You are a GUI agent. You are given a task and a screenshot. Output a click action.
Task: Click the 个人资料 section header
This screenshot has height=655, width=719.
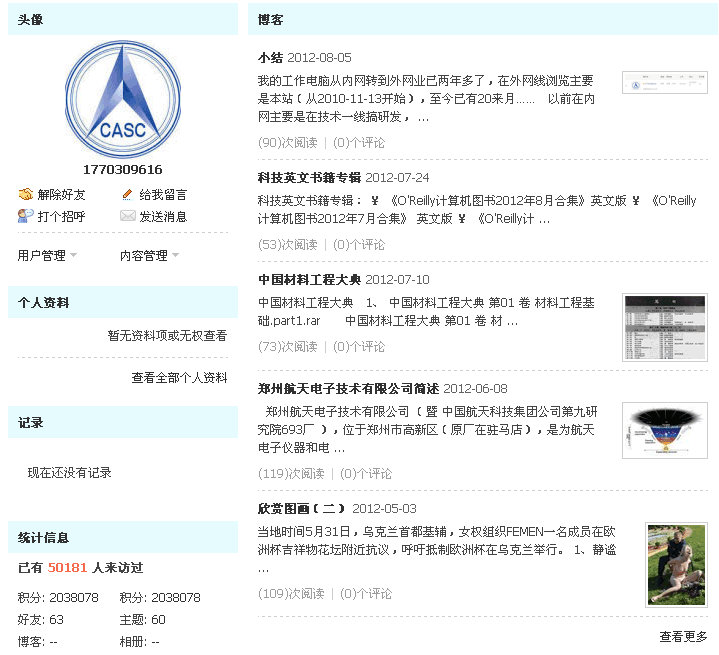click(x=123, y=302)
